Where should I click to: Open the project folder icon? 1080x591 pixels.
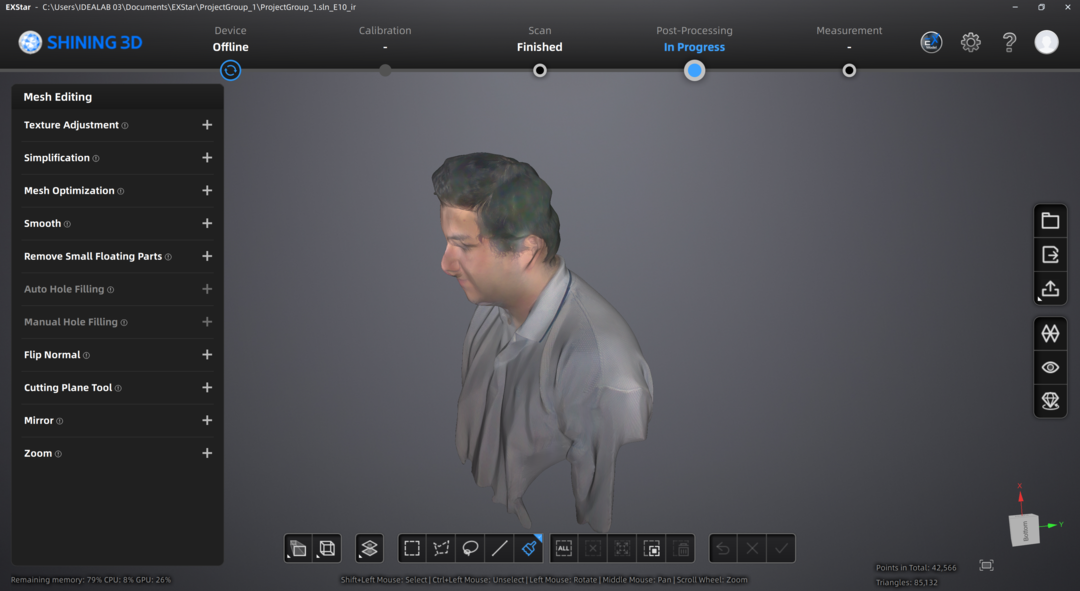(1050, 220)
